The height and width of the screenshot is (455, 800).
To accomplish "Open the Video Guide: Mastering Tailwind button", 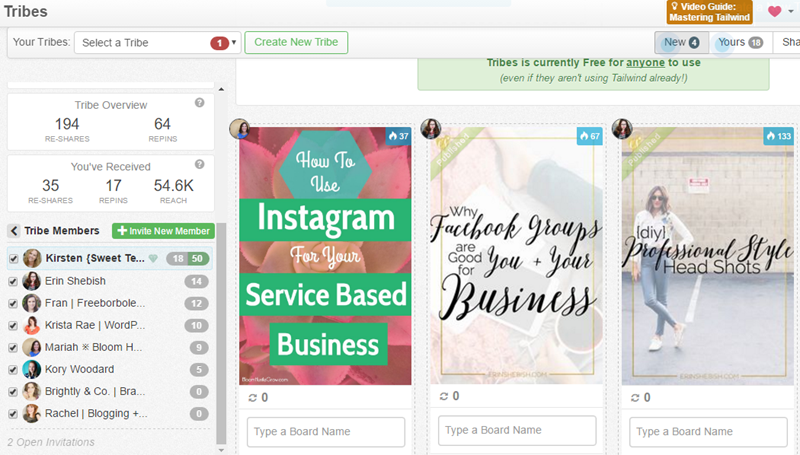I will (x=709, y=12).
